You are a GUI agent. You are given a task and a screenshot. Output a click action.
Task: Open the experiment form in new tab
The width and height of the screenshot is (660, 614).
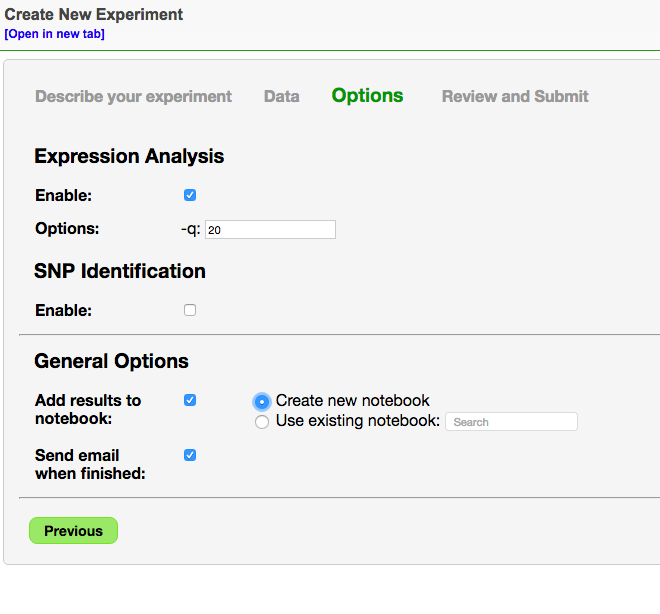tap(54, 34)
